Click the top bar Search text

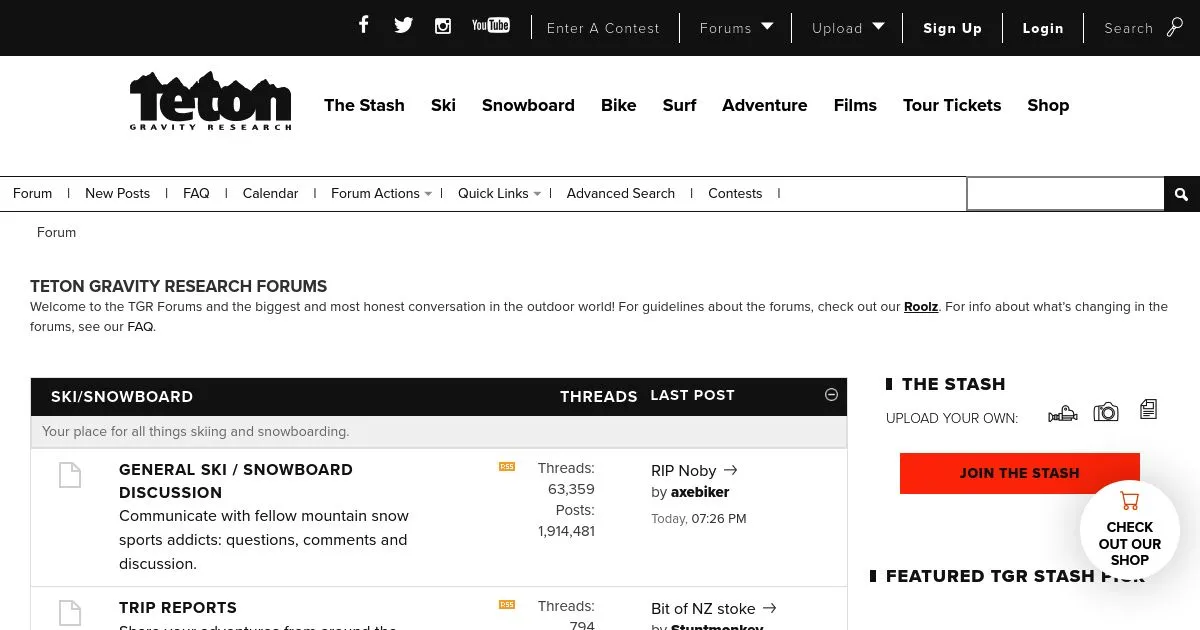pos(1129,28)
